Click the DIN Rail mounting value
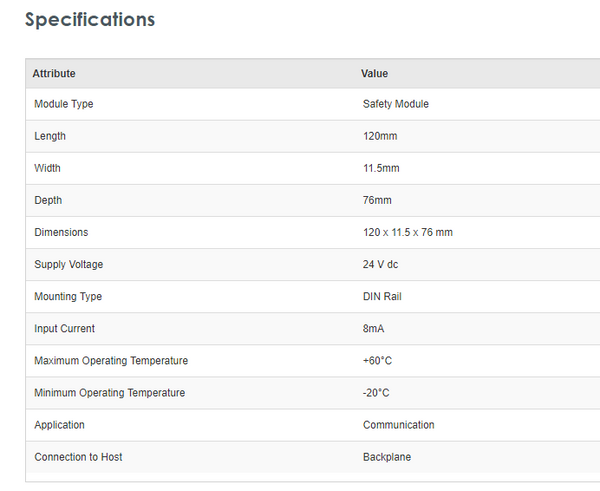Viewport: 600px width, 491px height. [382, 296]
